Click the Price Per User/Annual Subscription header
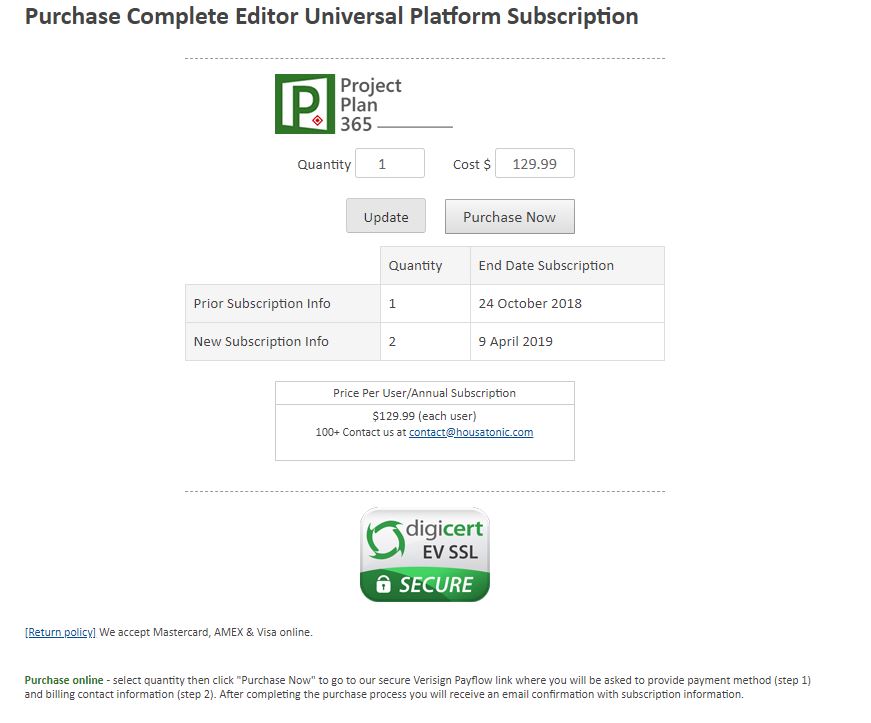 pyautogui.click(x=424, y=393)
